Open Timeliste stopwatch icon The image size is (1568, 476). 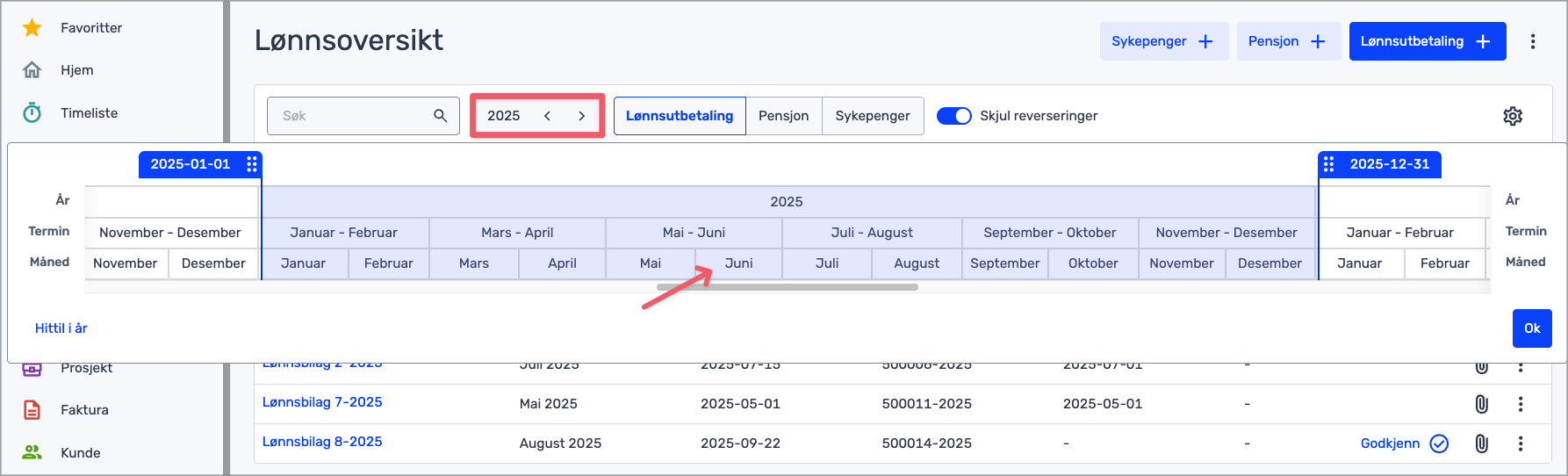[x=32, y=112]
